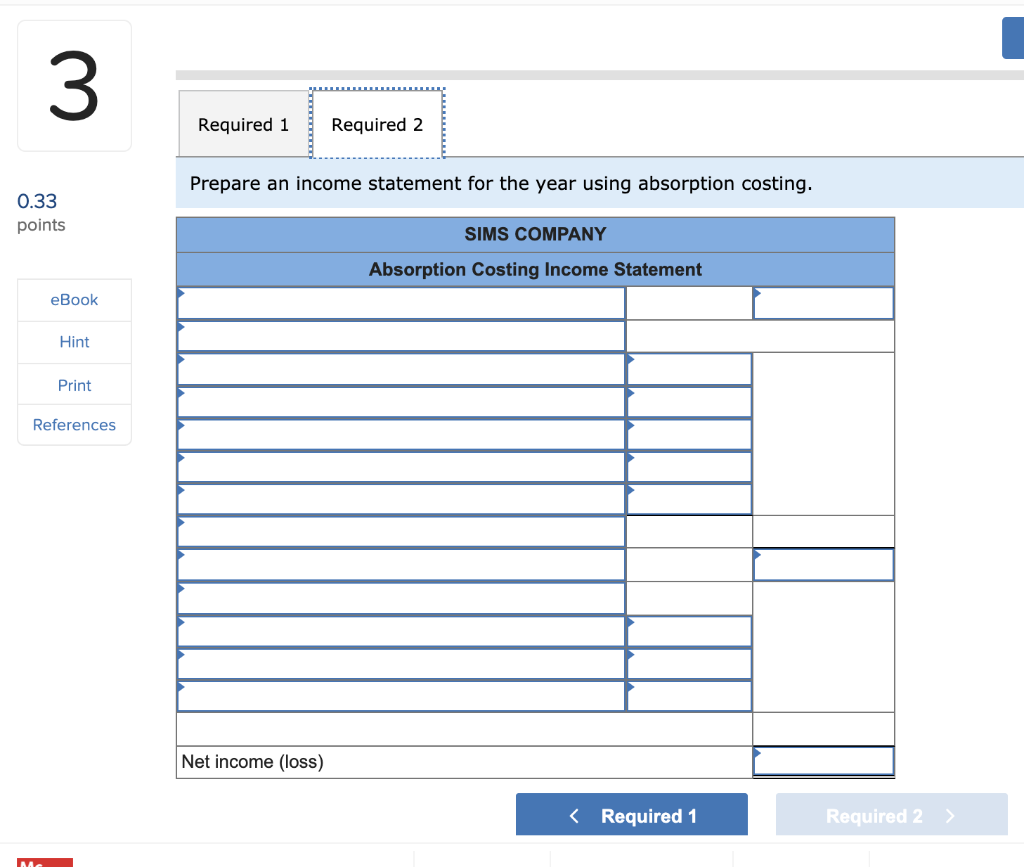Click the first row amount field in the right column

[x=824, y=304]
